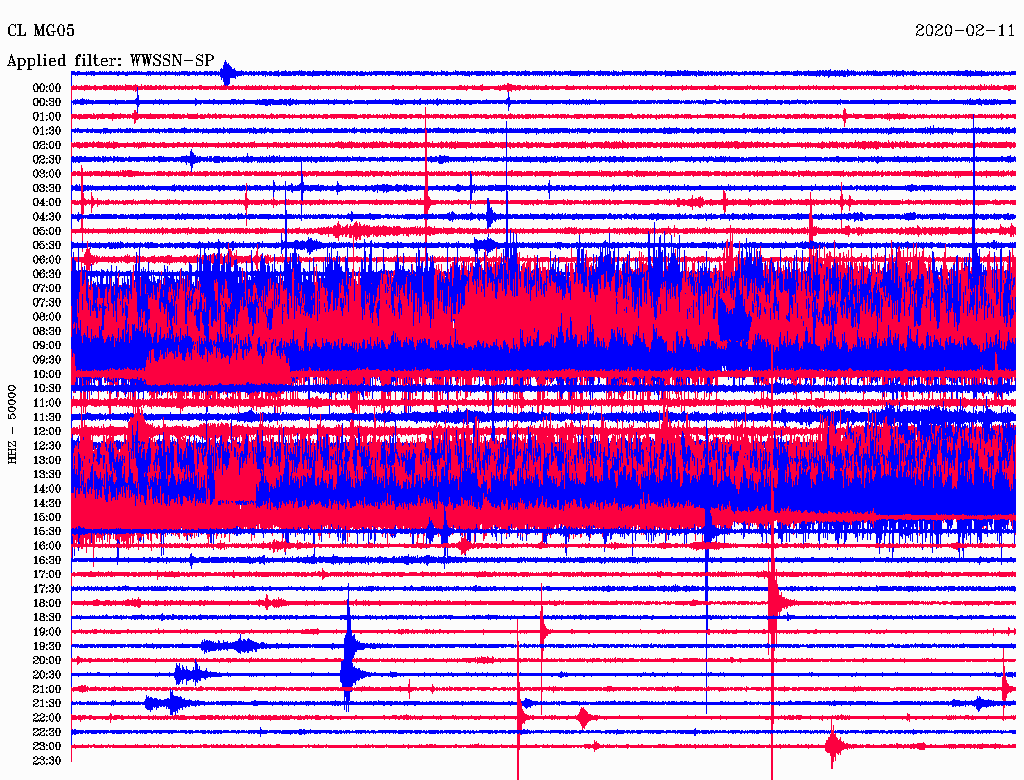Click the 11:00 time label
This screenshot has width=1024, height=780.
[47, 403]
